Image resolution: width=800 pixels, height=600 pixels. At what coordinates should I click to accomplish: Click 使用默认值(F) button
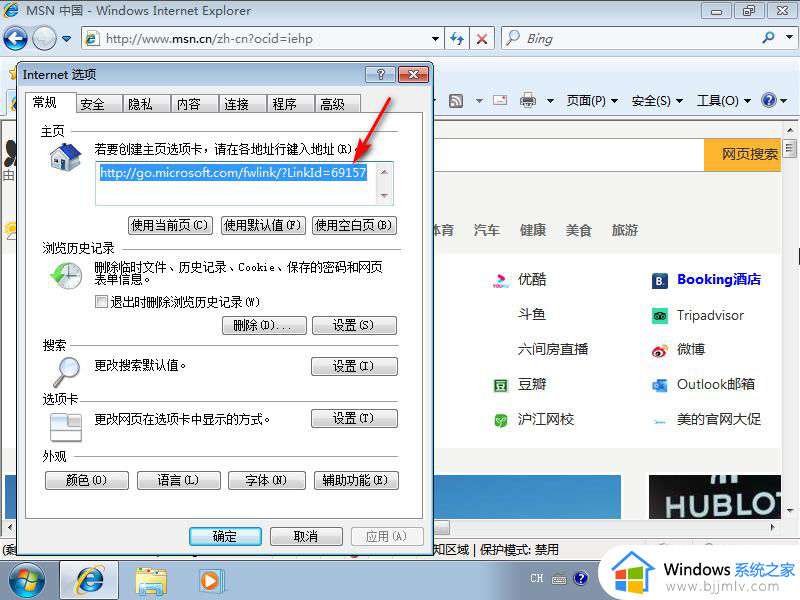point(263,225)
